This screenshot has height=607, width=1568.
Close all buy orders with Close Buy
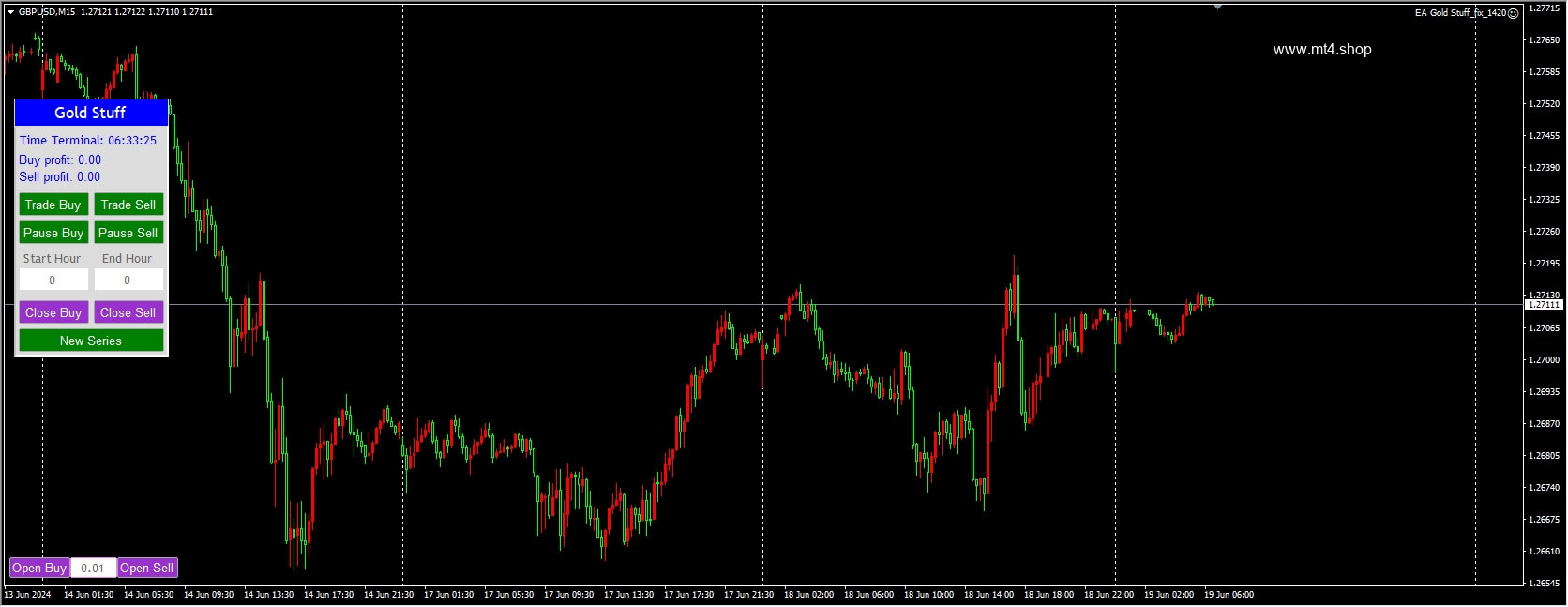coord(53,312)
